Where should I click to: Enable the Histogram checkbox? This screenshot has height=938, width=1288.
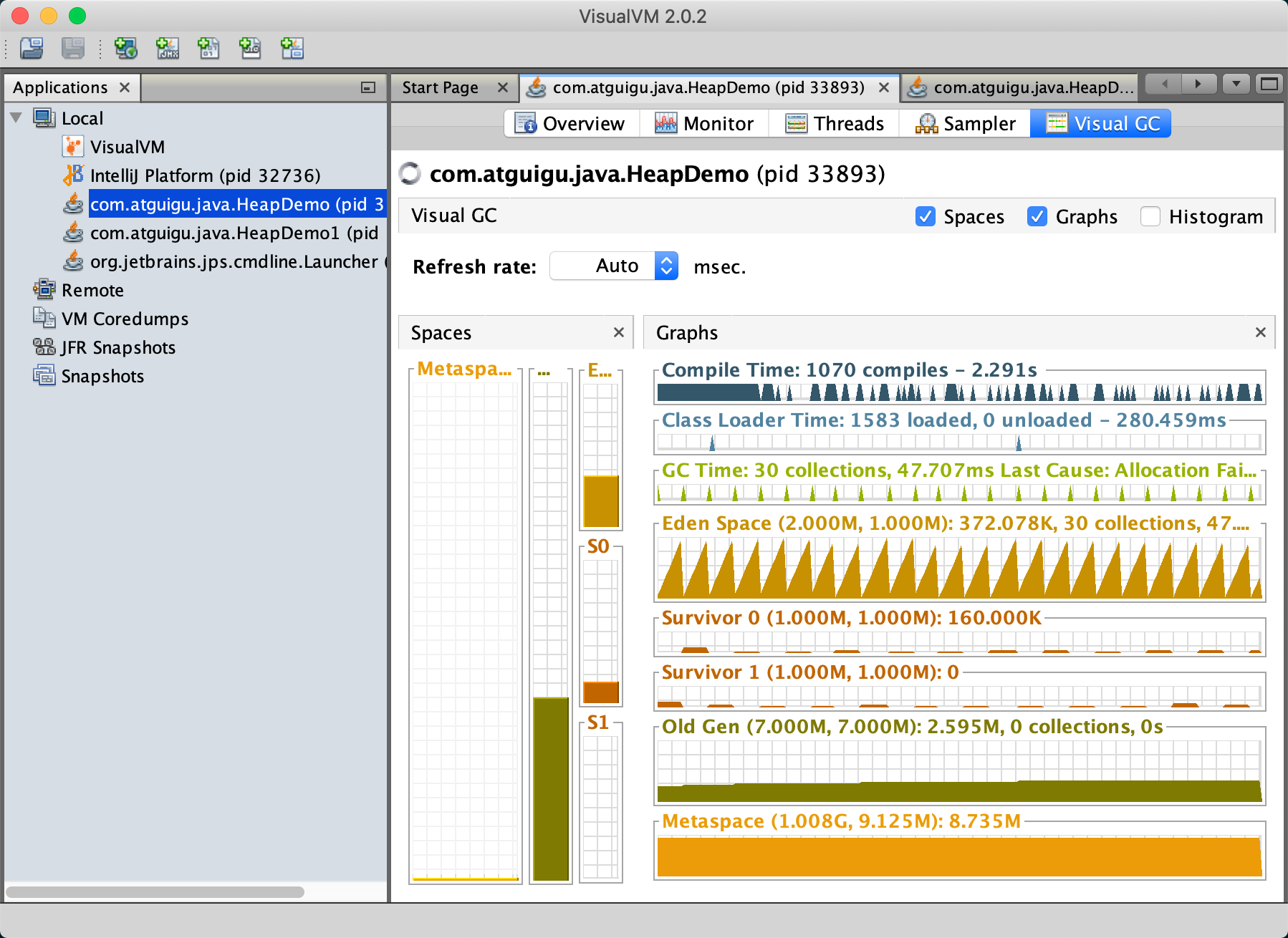[1150, 216]
